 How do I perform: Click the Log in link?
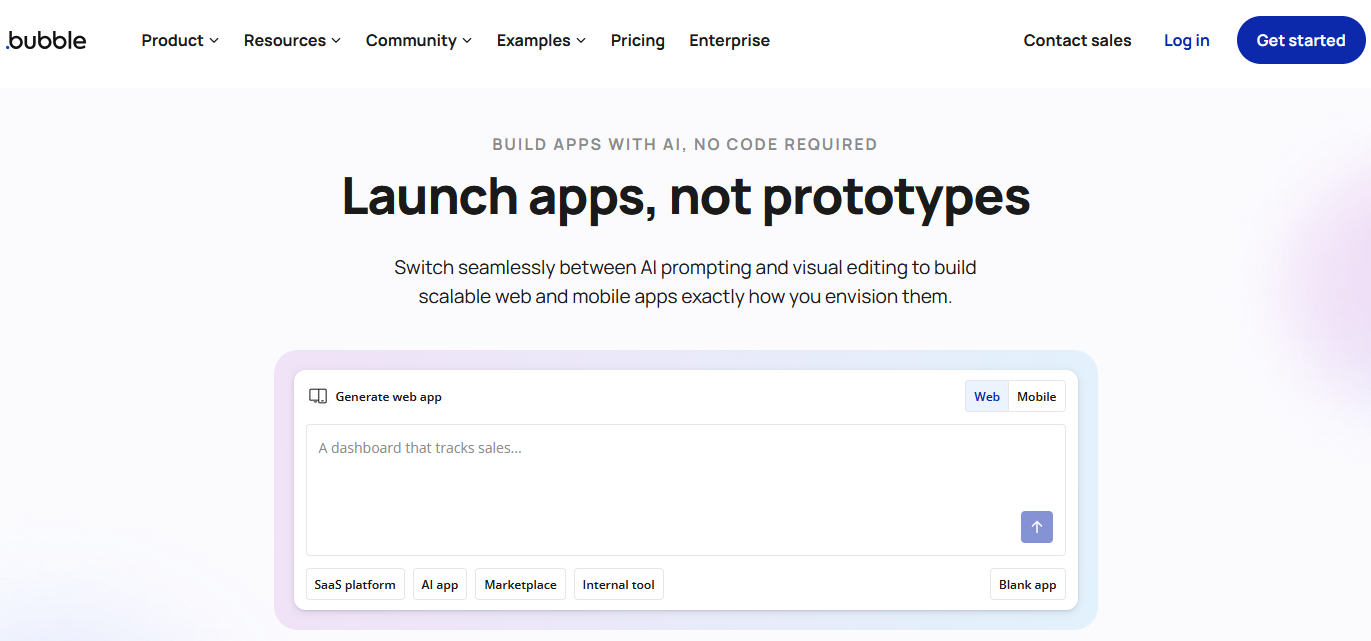click(x=1186, y=40)
